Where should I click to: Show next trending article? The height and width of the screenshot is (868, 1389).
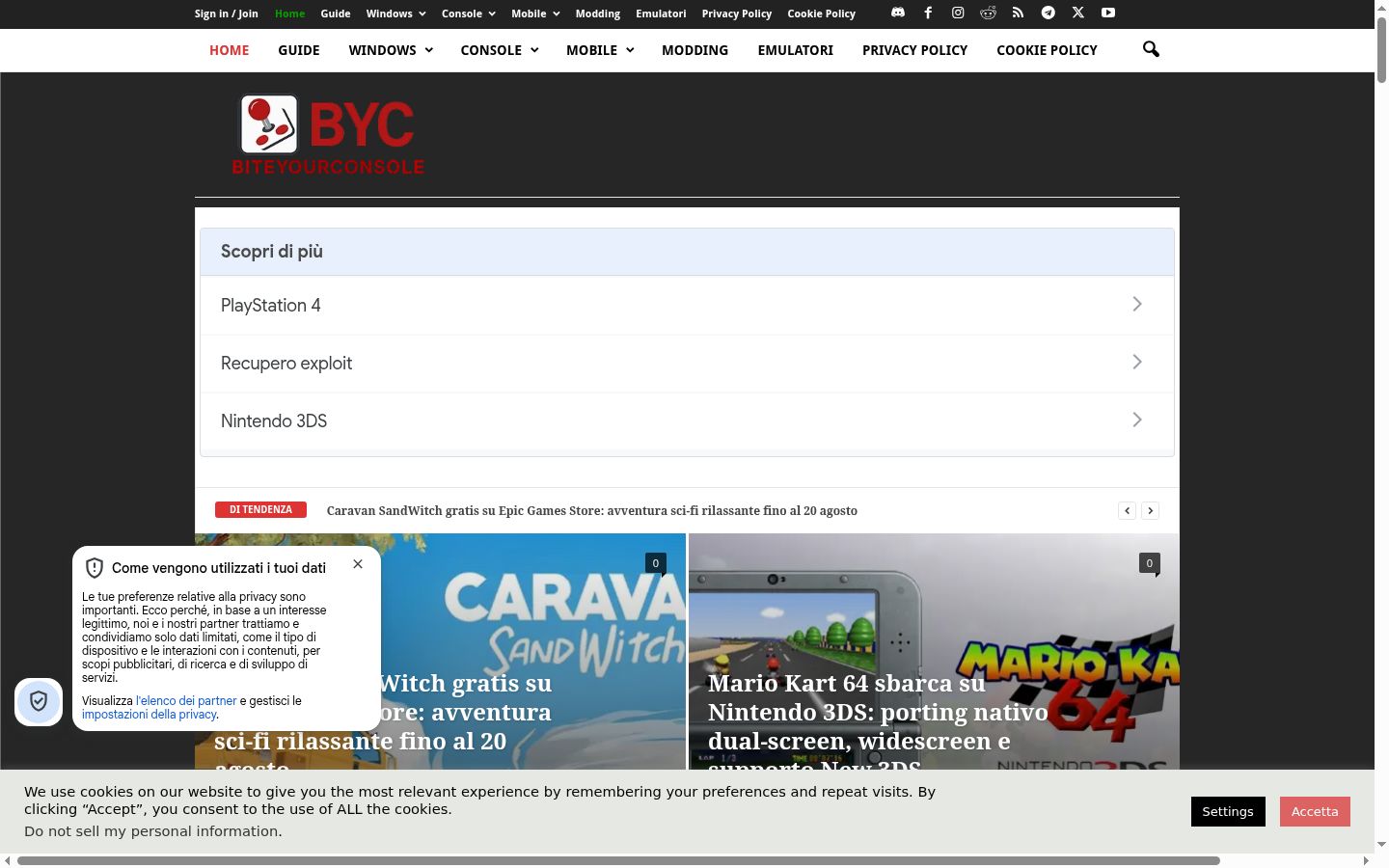1150,510
